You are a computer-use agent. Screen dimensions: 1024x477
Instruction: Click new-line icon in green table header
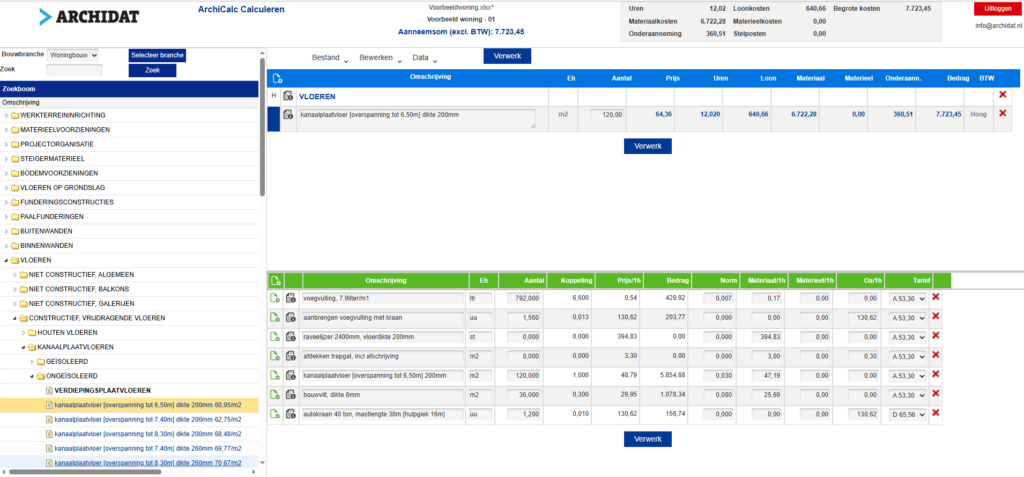[276, 281]
